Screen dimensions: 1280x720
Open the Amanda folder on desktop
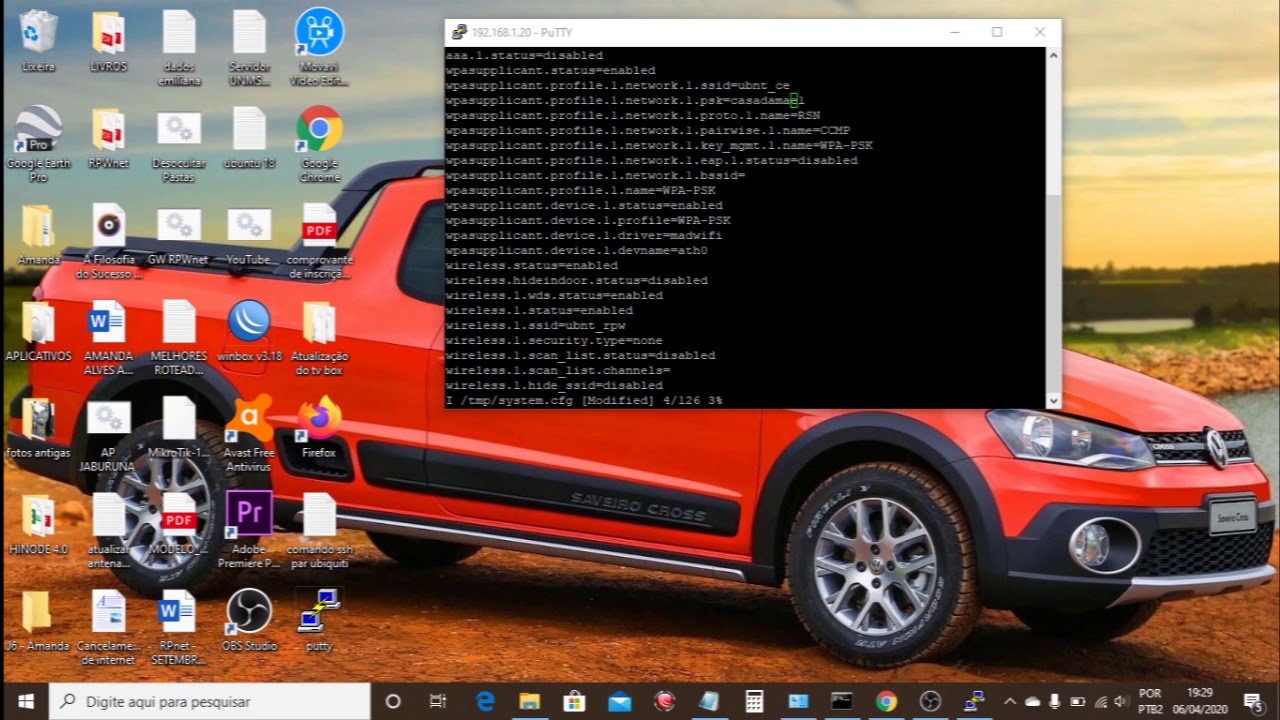click(x=38, y=235)
